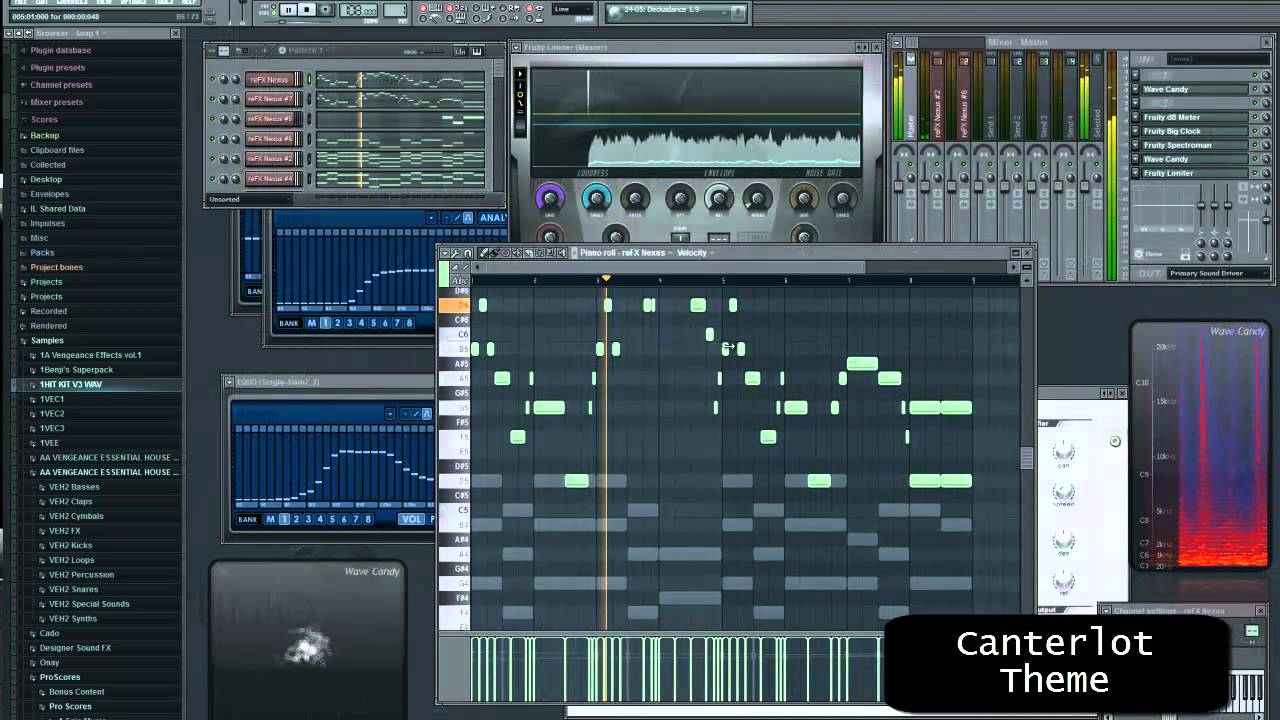Toggle the reFX Nexus channel select LED

coord(309,80)
